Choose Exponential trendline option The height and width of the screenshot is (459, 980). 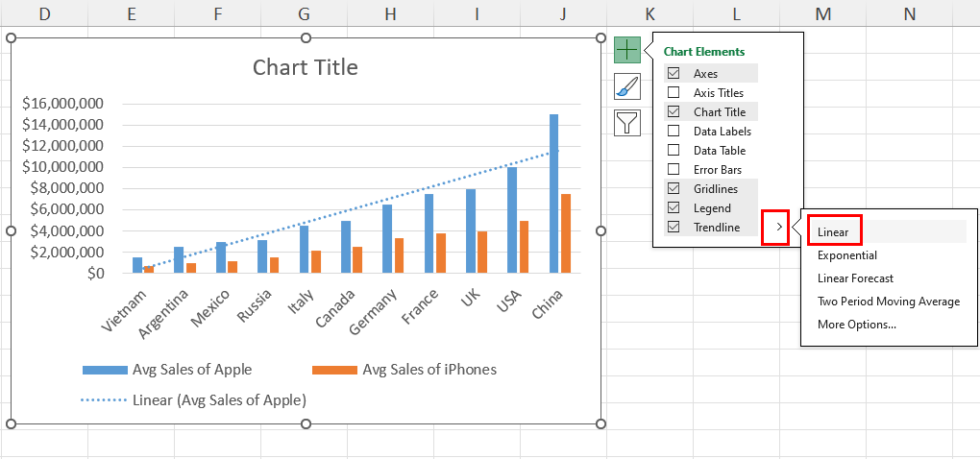(846, 255)
